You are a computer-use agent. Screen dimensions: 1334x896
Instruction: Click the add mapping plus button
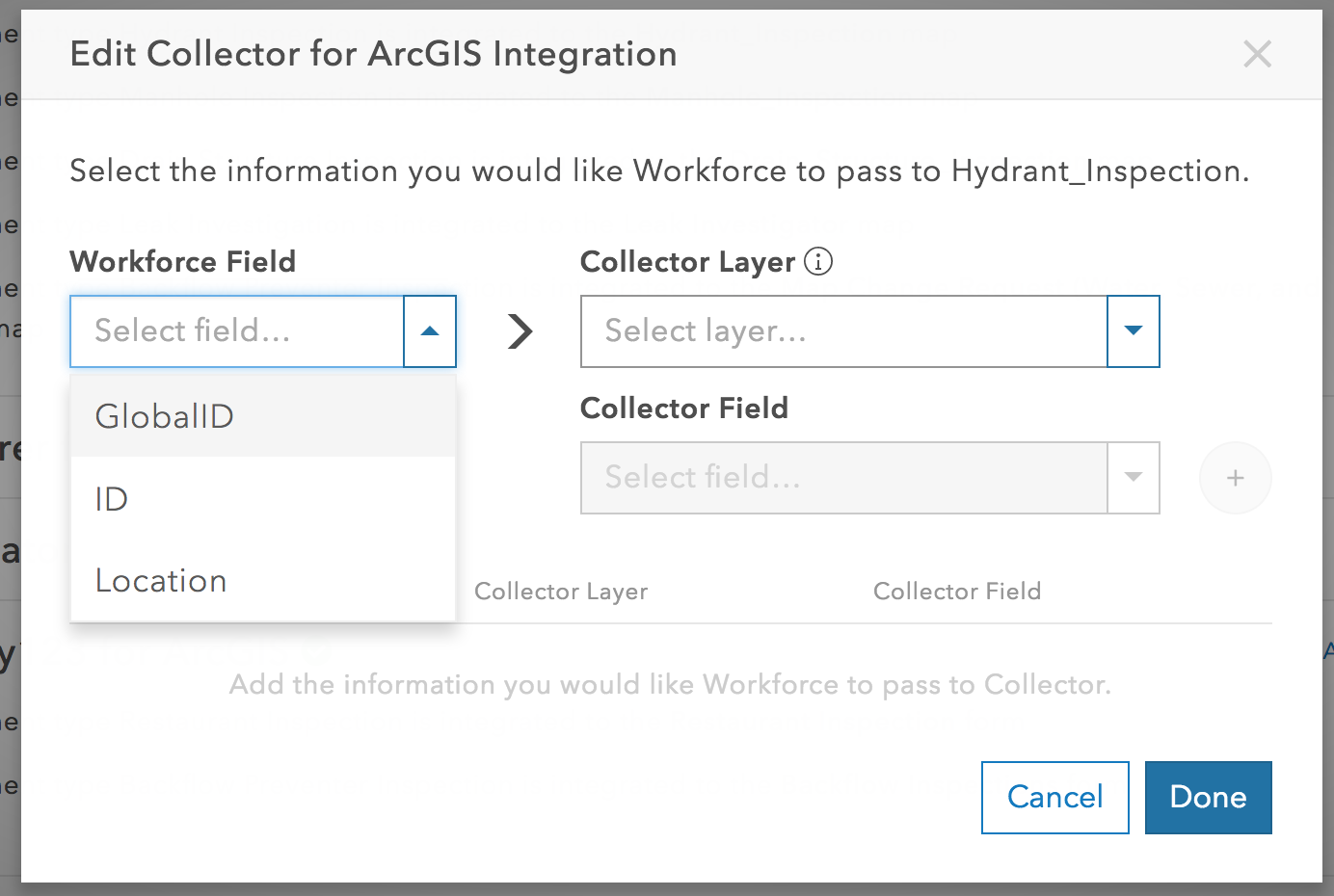[1235, 478]
